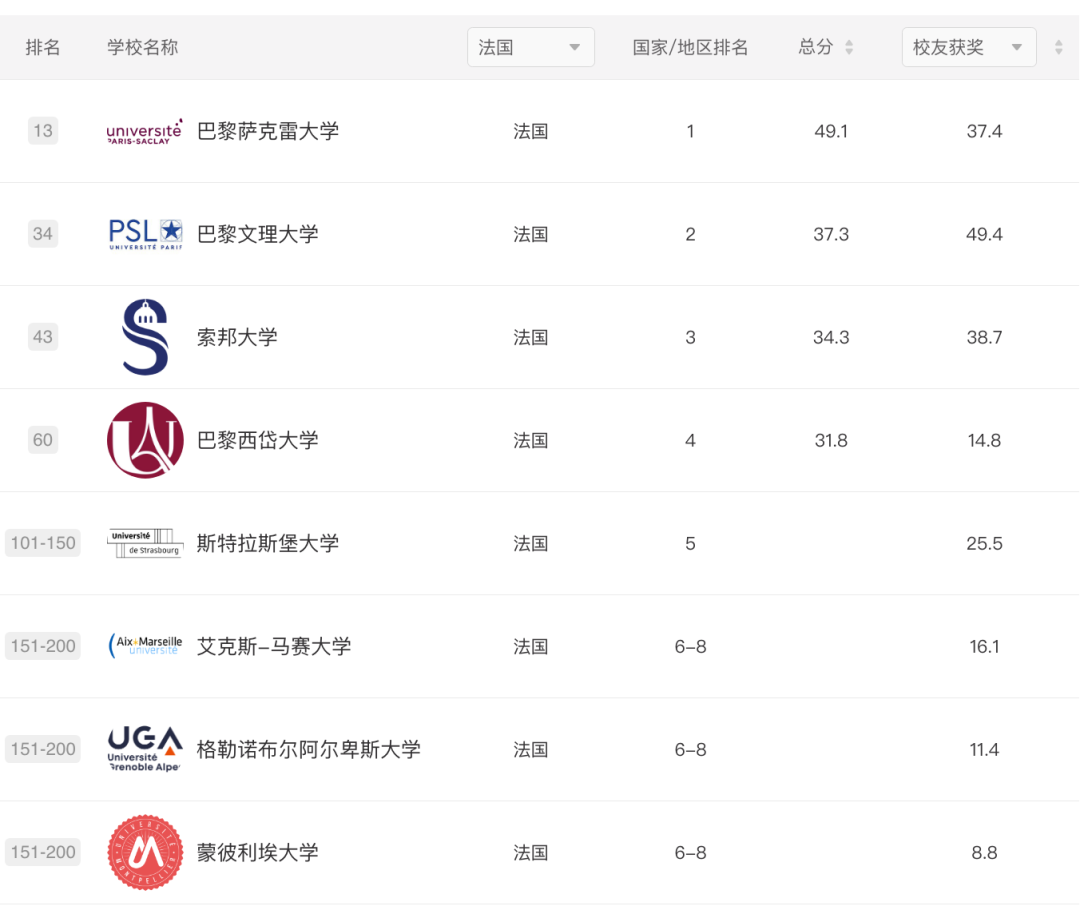Image resolution: width=1080 pixels, height=906 pixels.
Task: Click alumni score 25.5
Action: pos(984,543)
